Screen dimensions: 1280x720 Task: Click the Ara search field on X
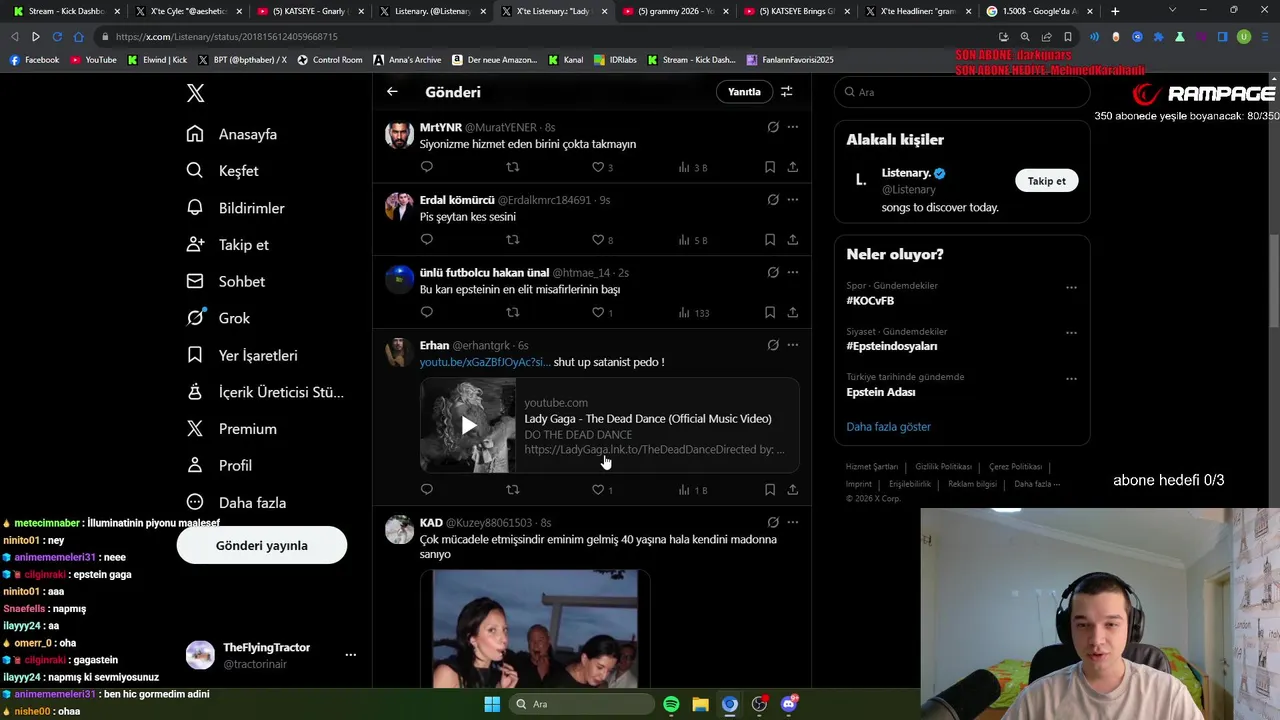coord(962,92)
